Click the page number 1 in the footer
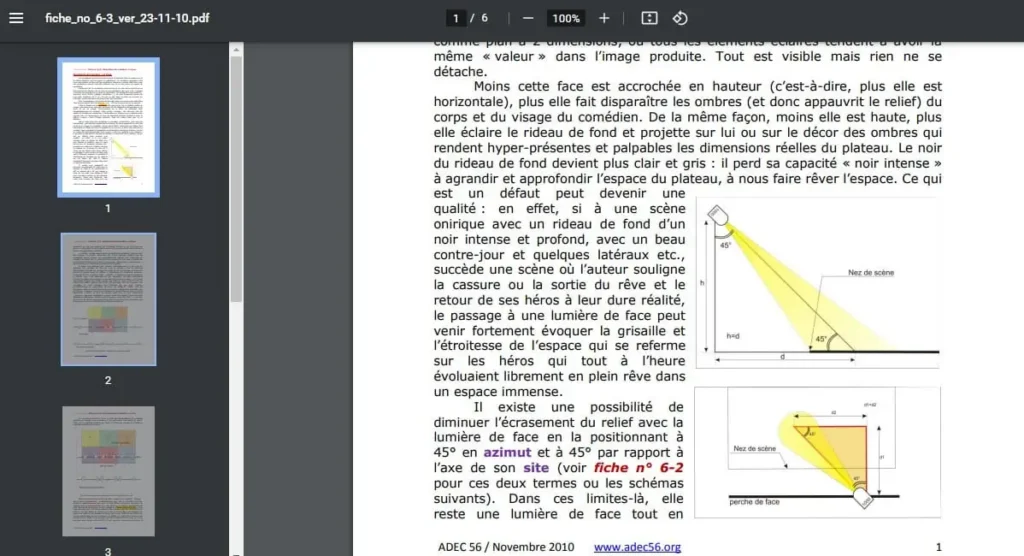 [x=938, y=547]
